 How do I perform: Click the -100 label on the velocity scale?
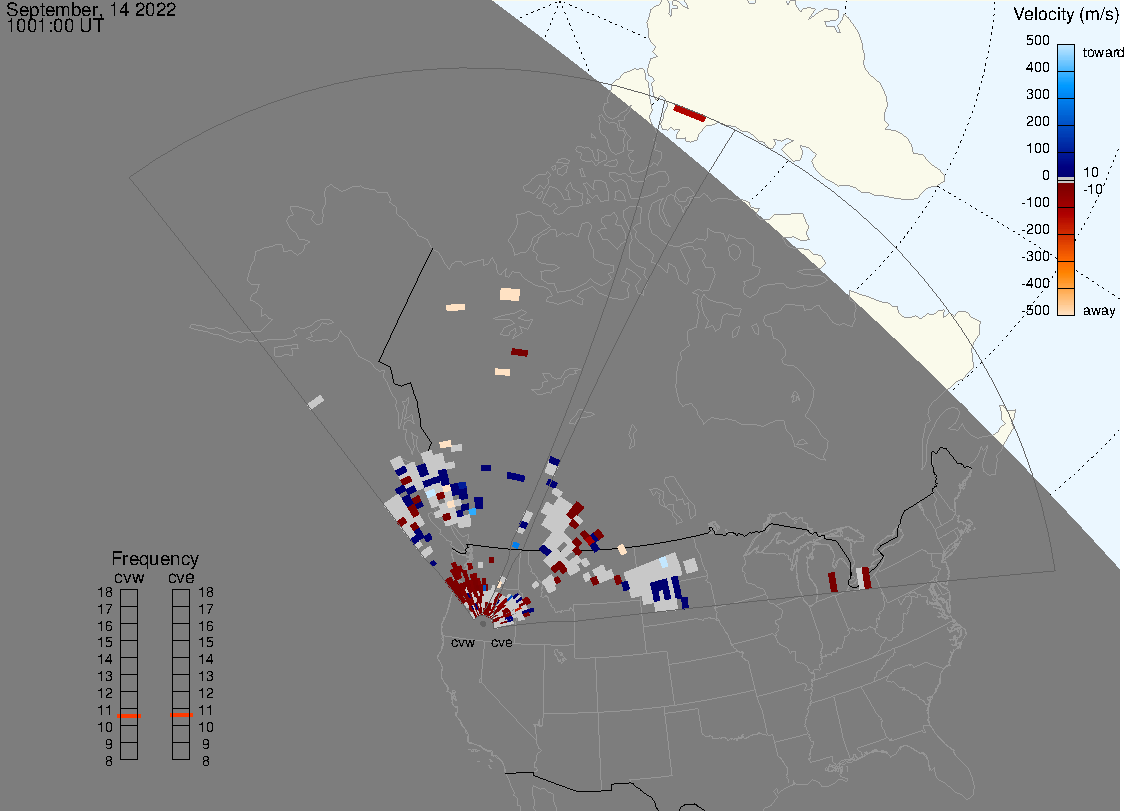(1036, 202)
